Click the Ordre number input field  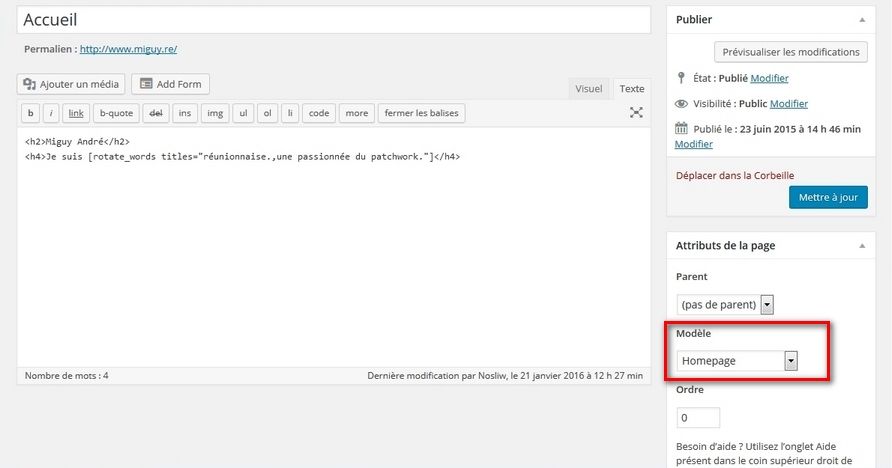[698, 417]
